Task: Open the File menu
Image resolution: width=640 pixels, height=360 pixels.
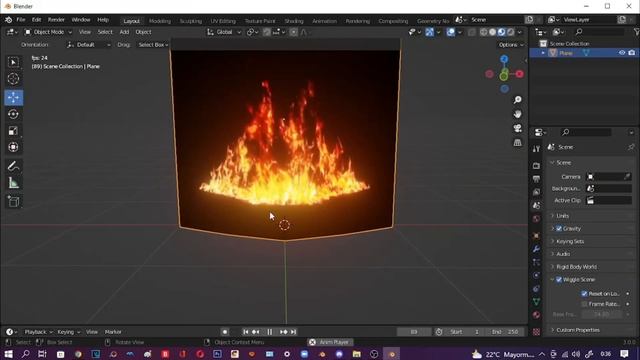Action: coord(20,20)
